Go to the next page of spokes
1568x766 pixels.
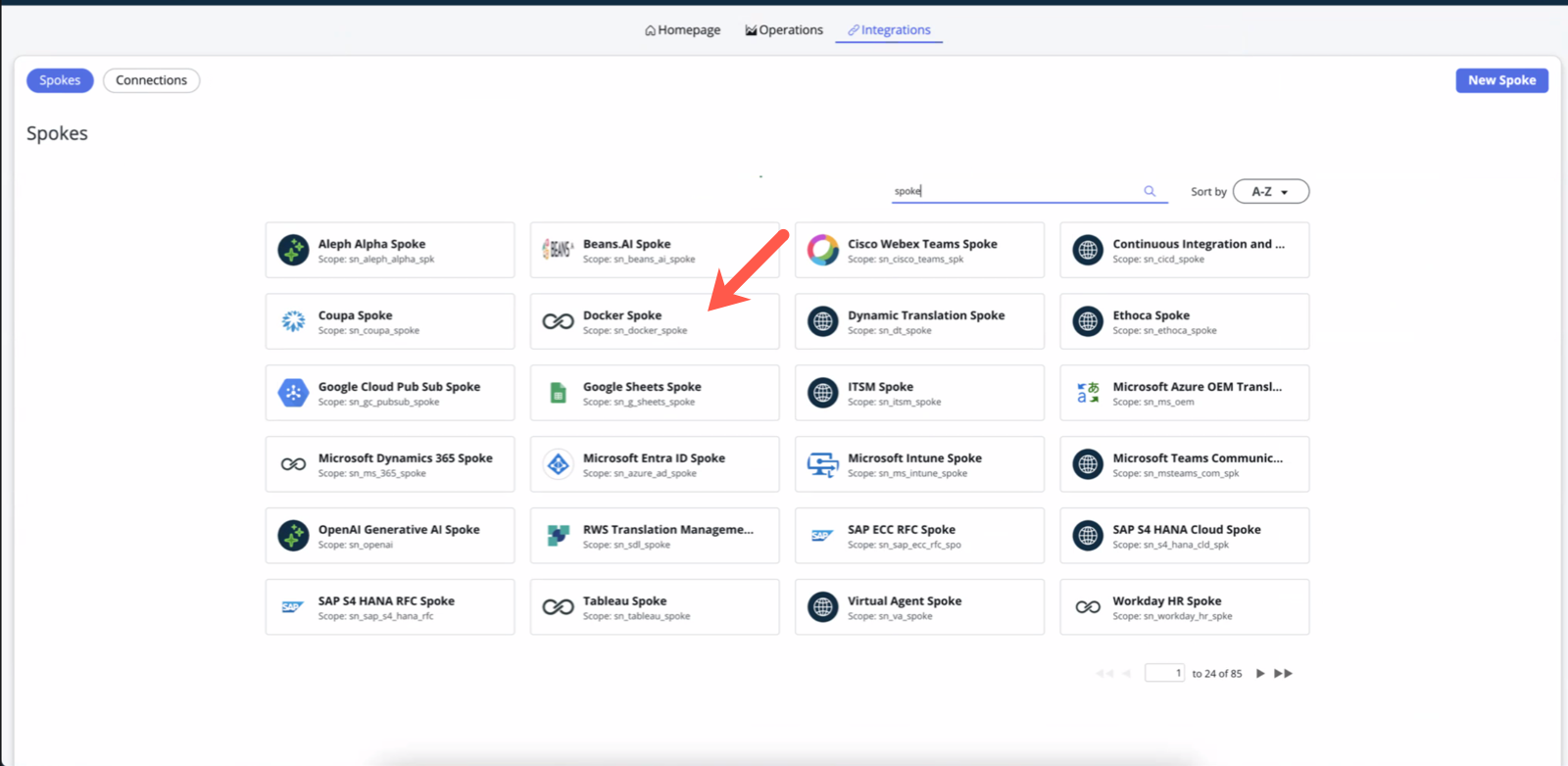pos(1260,674)
